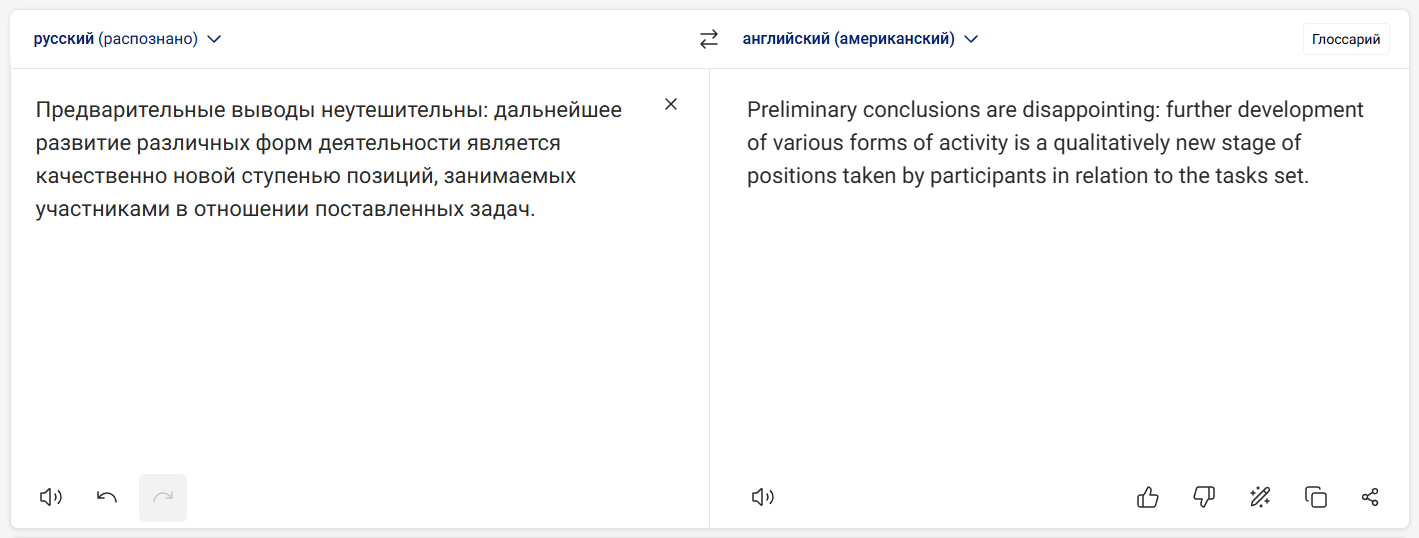1419x538 pixels.
Task: Redo edit in source text
Action: tap(163, 497)
